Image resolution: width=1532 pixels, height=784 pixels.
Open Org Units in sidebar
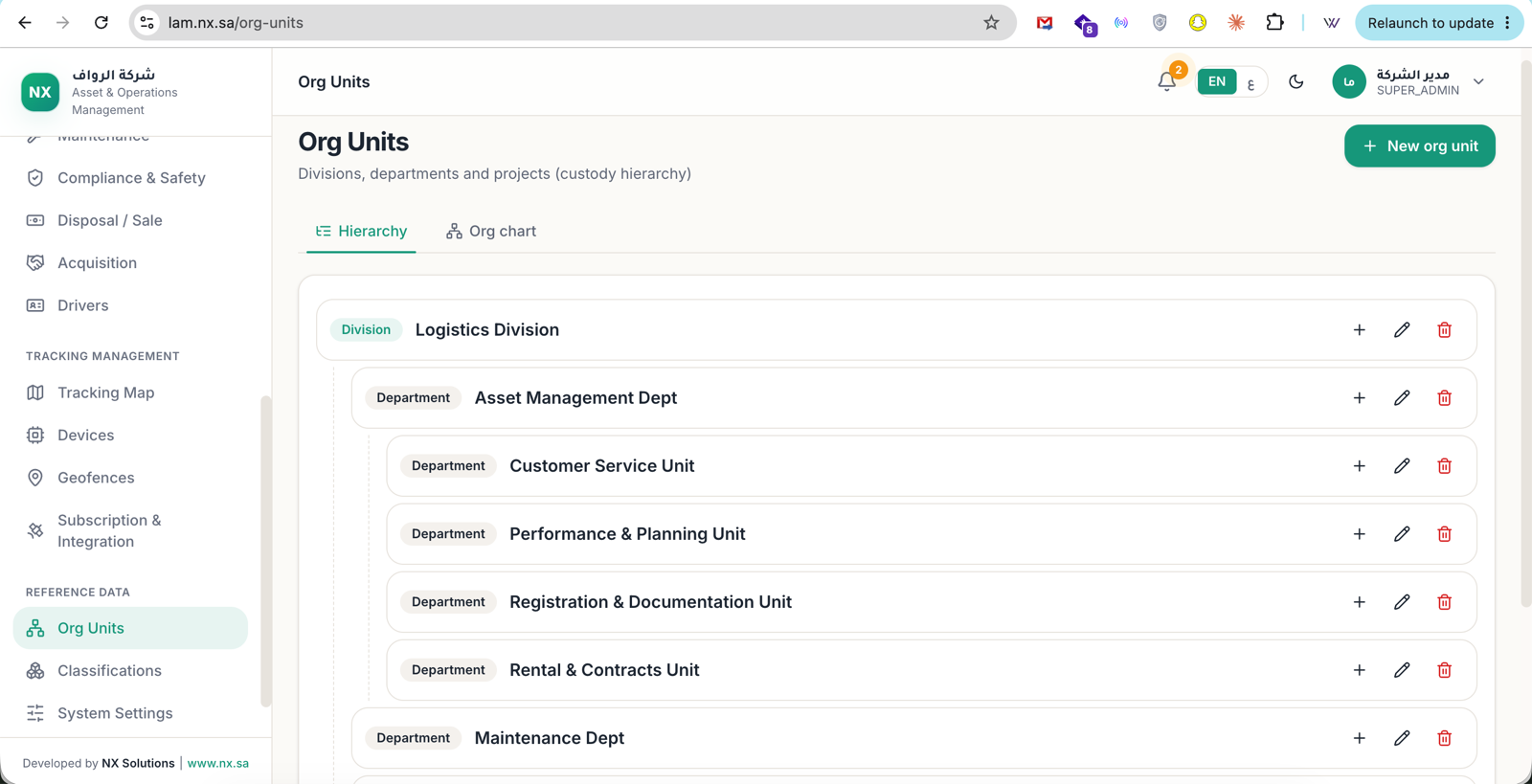point(130,628)
